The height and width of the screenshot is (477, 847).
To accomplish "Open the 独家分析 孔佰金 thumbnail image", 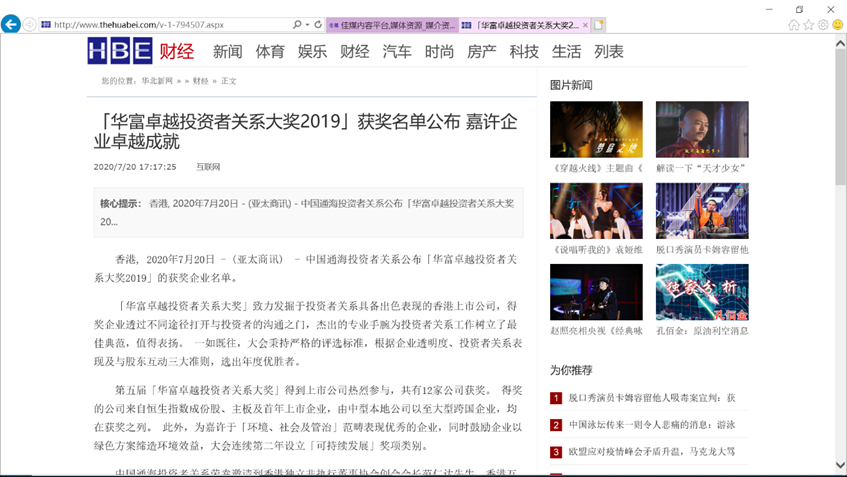I will [x=702, y=292].
